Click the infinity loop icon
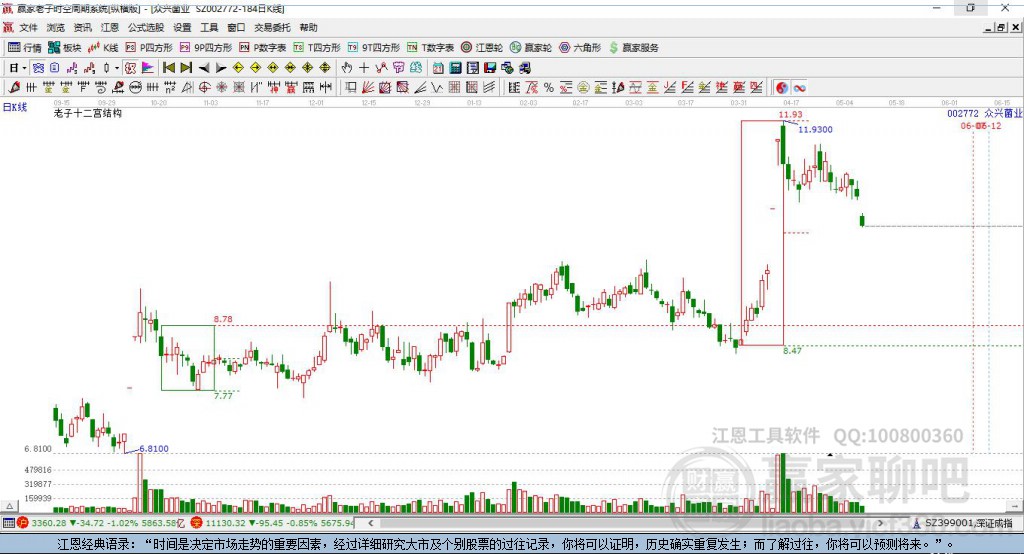Viewport: 1024px width, 554px height. tap(799, 88)
